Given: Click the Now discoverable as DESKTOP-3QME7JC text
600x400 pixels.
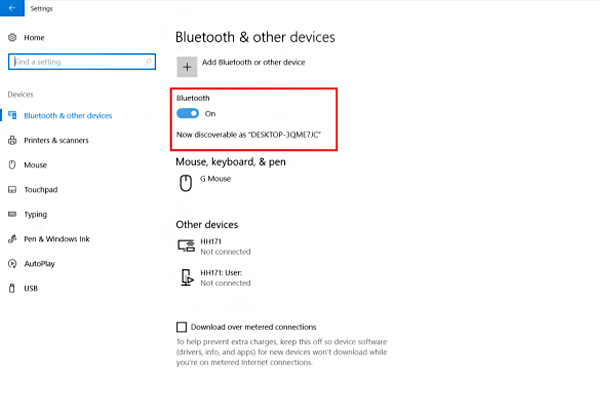Looking at the screenshot, I should 249,135.
